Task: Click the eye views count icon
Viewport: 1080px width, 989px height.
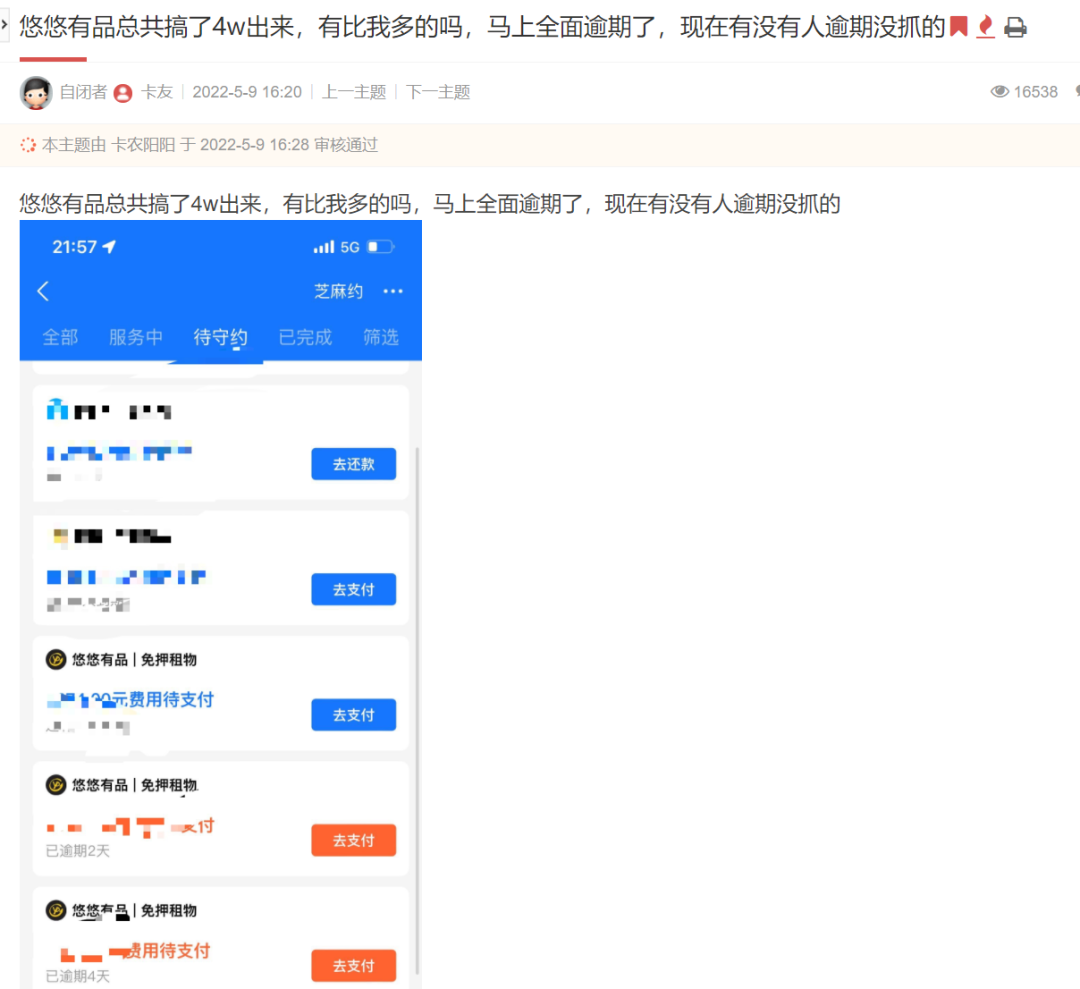Action: point(999,92)
